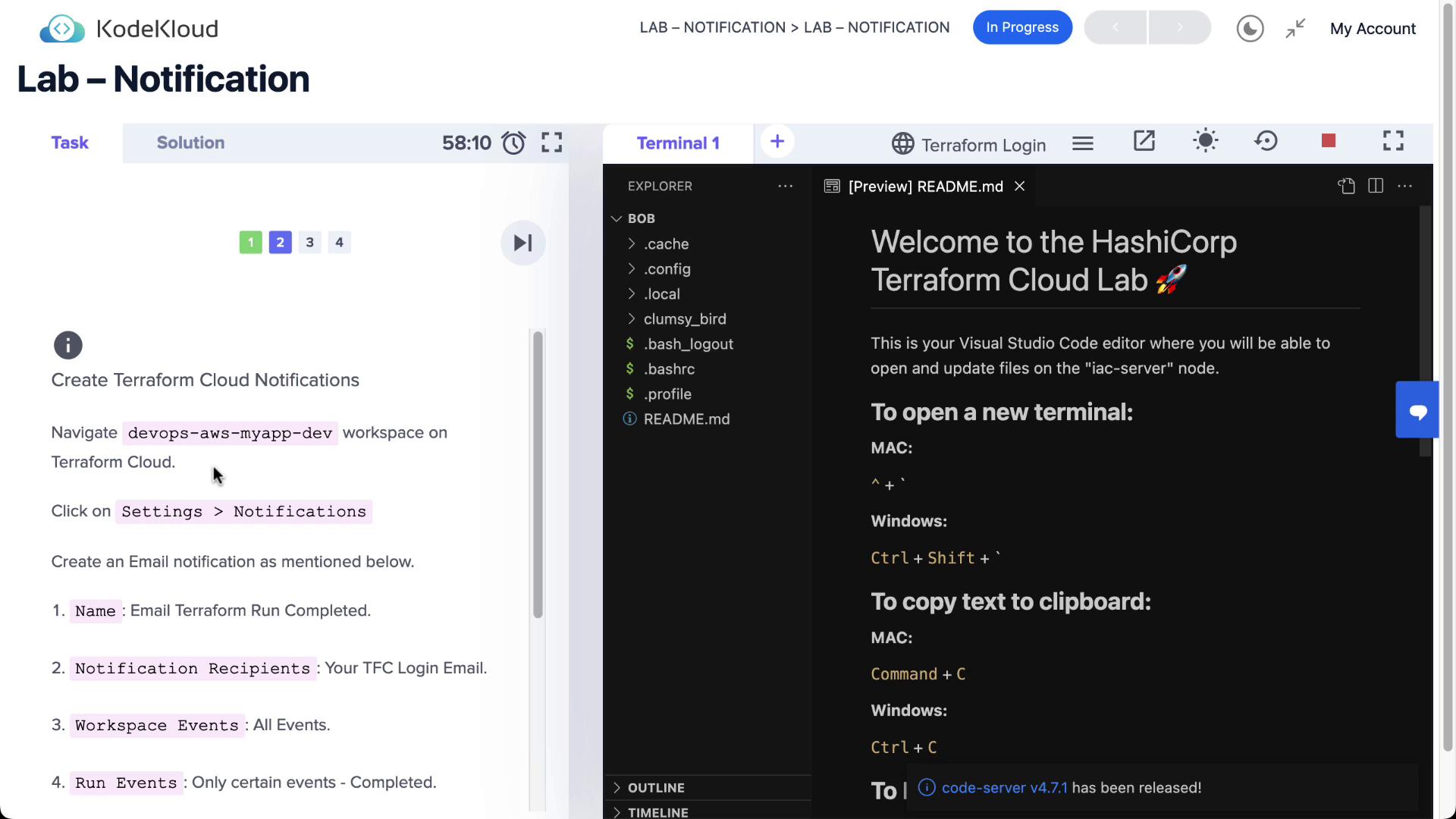
Task: Click the hamburger menu icon beside Terraform Login
Action: [x=1082, y=143]
